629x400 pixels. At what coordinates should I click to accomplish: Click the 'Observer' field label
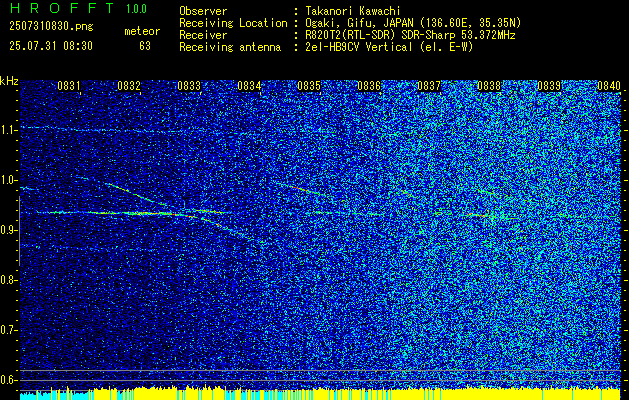pyautogui.click(x=203, y=11)
